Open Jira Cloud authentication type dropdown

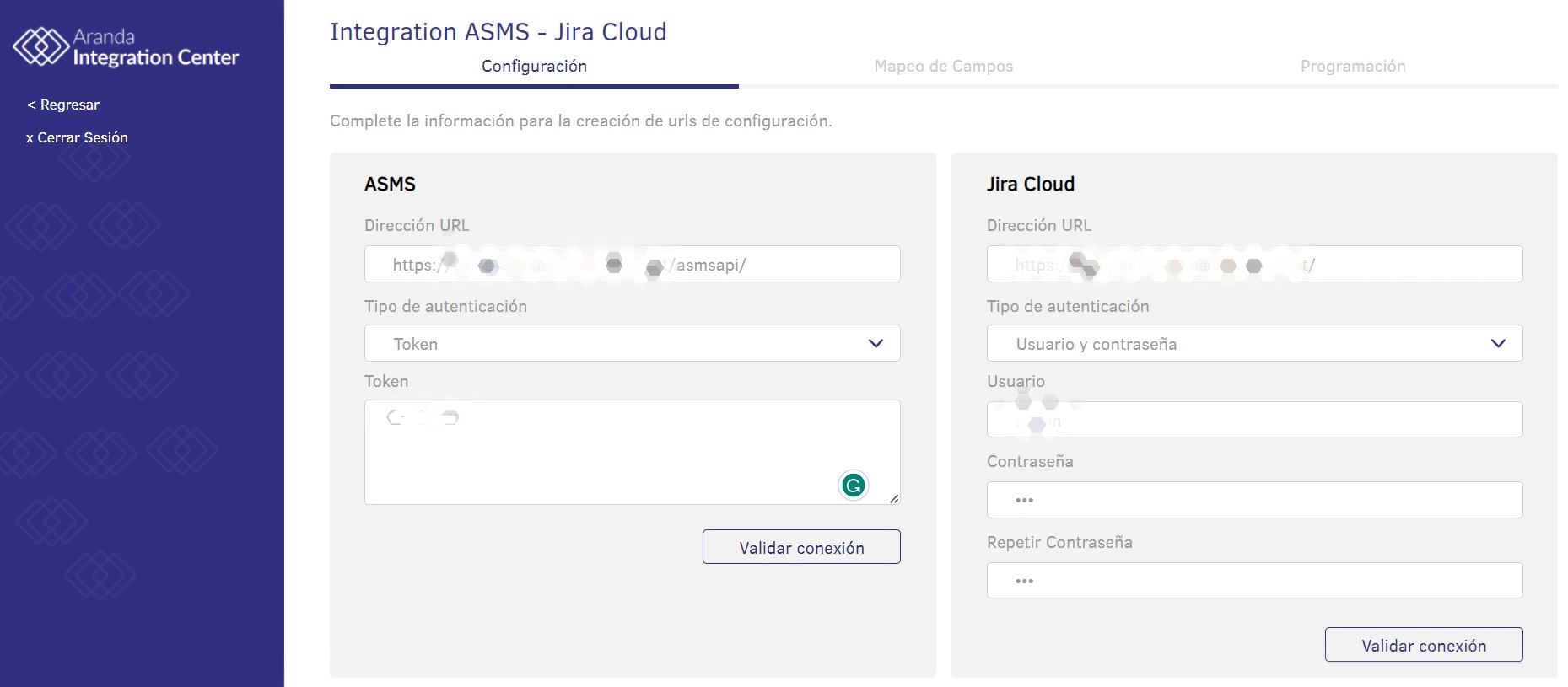pos(1255,343)
